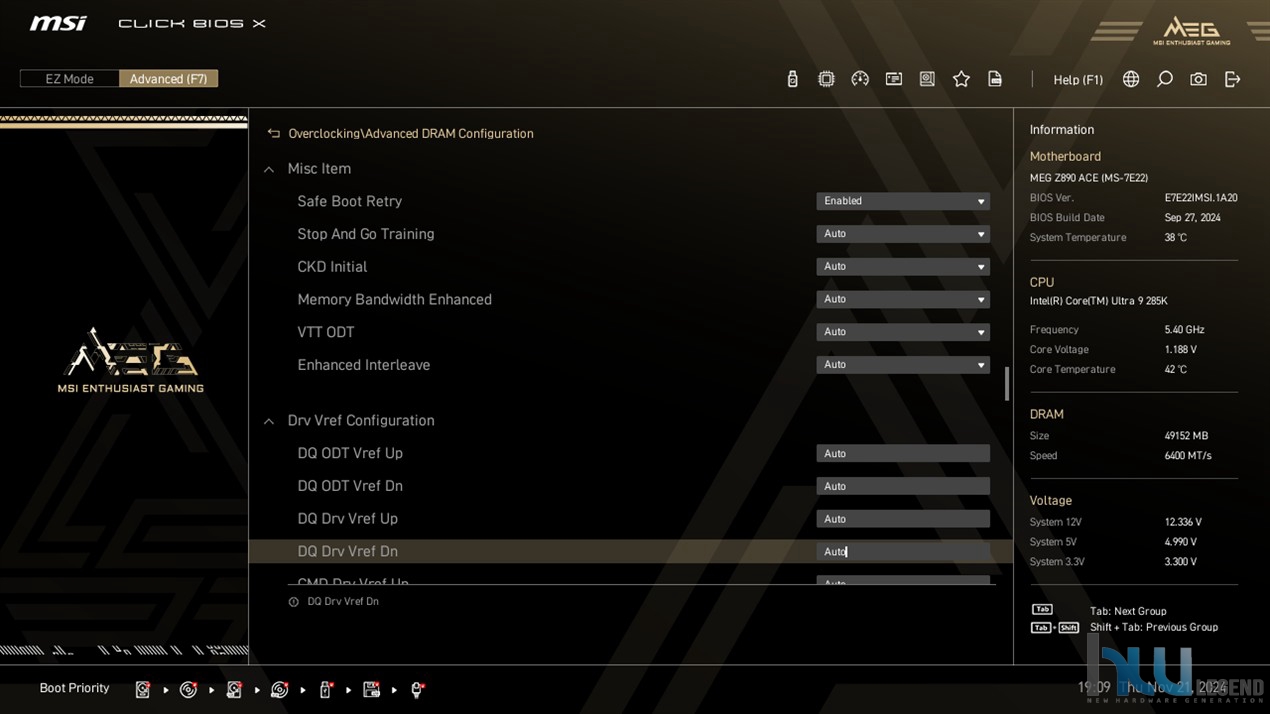This screenshot has width=1270, height=714.
Task: Click the drive icon left of the star
Action: click(x=927, y=79)
